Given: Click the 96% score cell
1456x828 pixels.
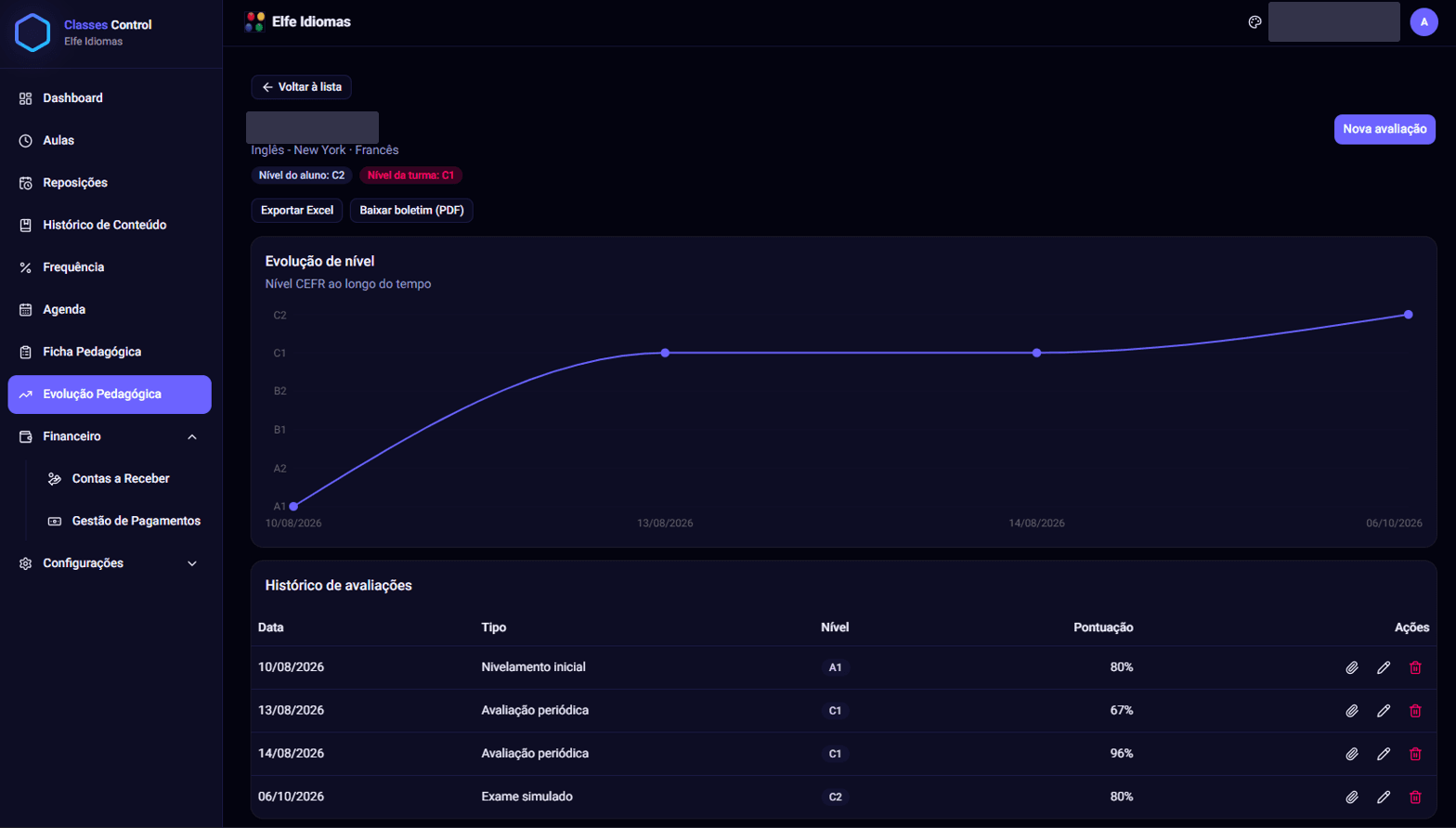Looking at the screenshot, I should tap(1122, 754).
